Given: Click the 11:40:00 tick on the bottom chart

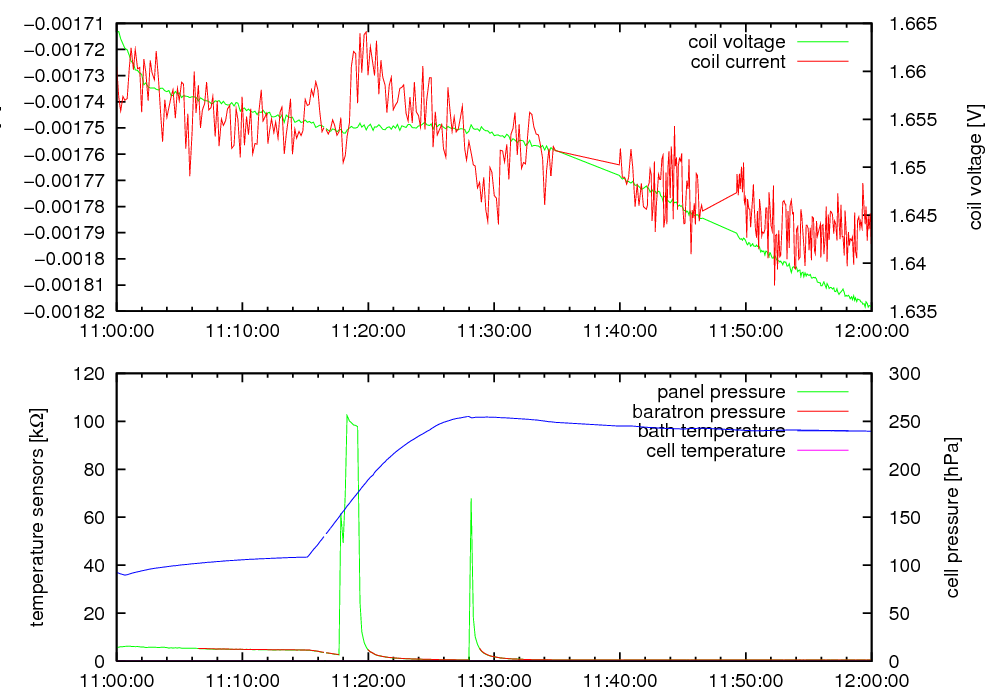Looking at the screenshot, I should pyautogui.click(x=620, y=679).
